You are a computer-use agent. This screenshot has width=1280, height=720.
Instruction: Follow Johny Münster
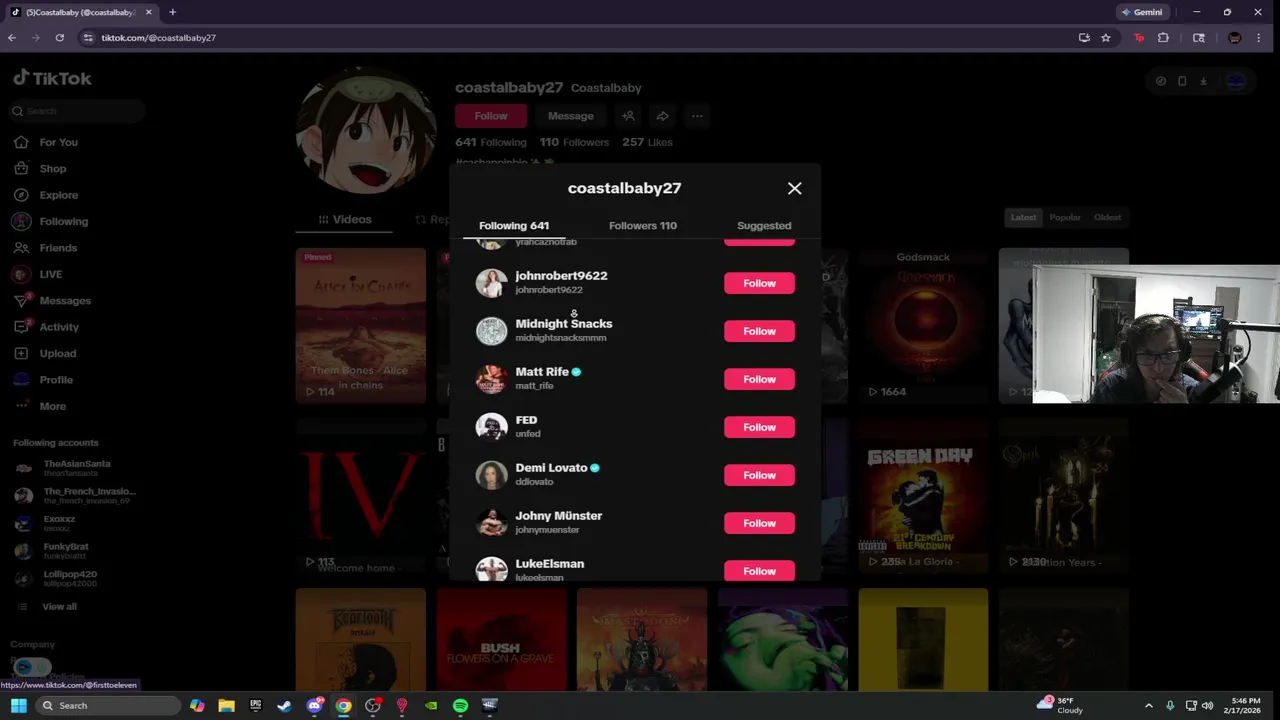pos(759,523)
